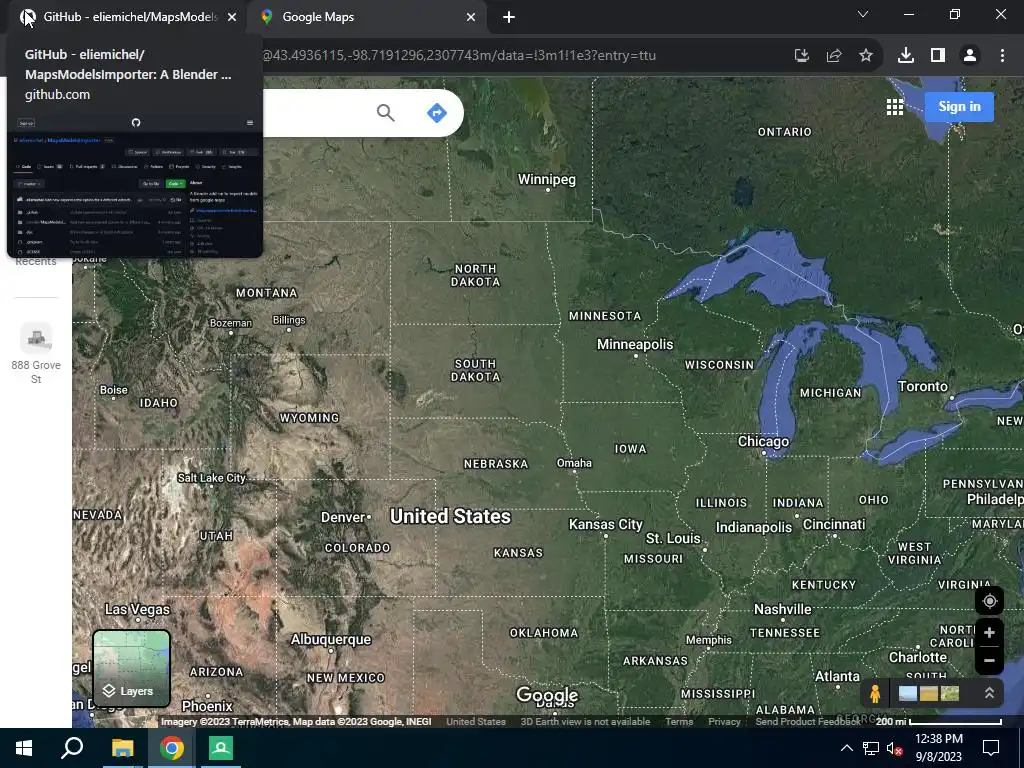Click Send Product Feedback link
The width and height of the screenshot is (1024, 768).
(x=808, y=722)
